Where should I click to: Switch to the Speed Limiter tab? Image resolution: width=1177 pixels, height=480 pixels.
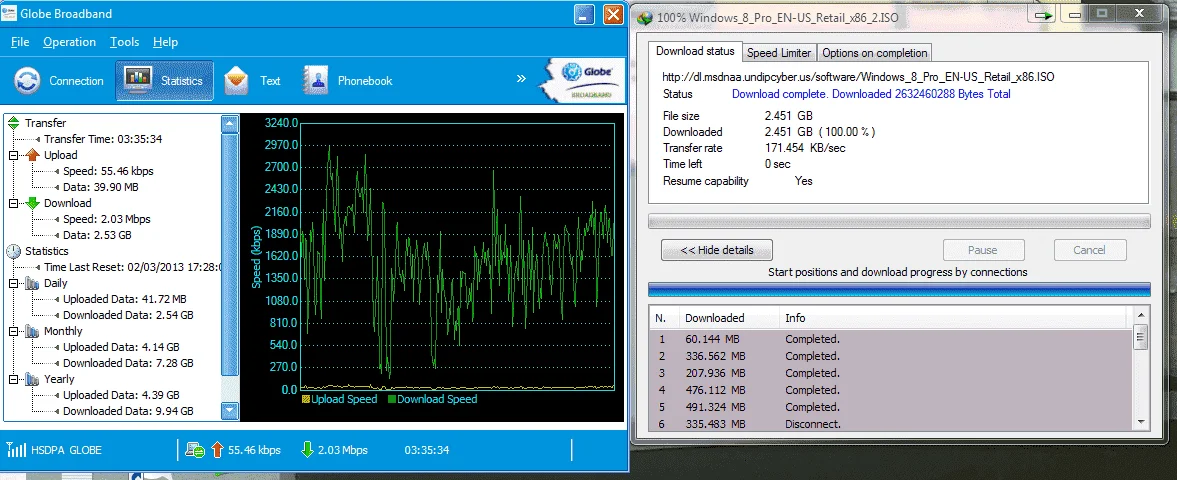(x=779, y=53)
